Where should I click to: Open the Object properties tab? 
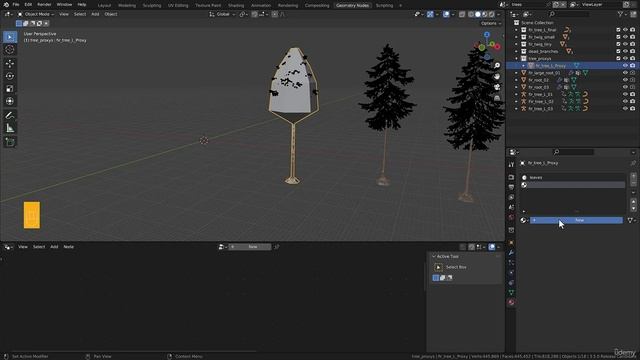pos(511,243)
